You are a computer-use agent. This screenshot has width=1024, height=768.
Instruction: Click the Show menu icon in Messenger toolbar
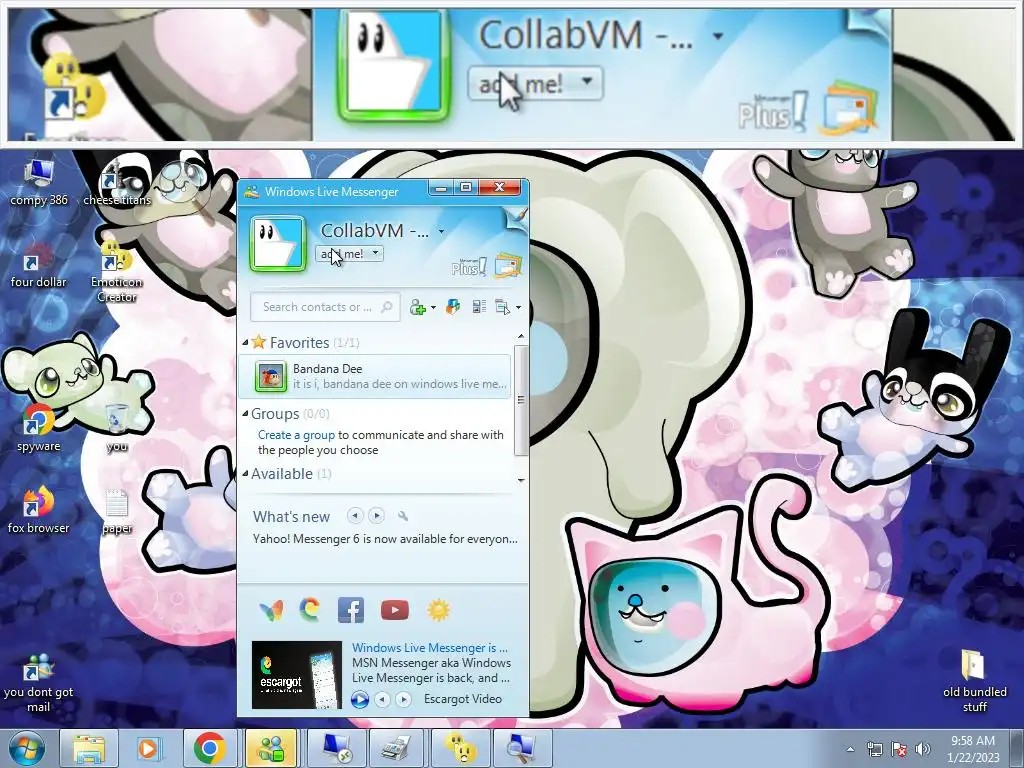click(x=502, y=307)
